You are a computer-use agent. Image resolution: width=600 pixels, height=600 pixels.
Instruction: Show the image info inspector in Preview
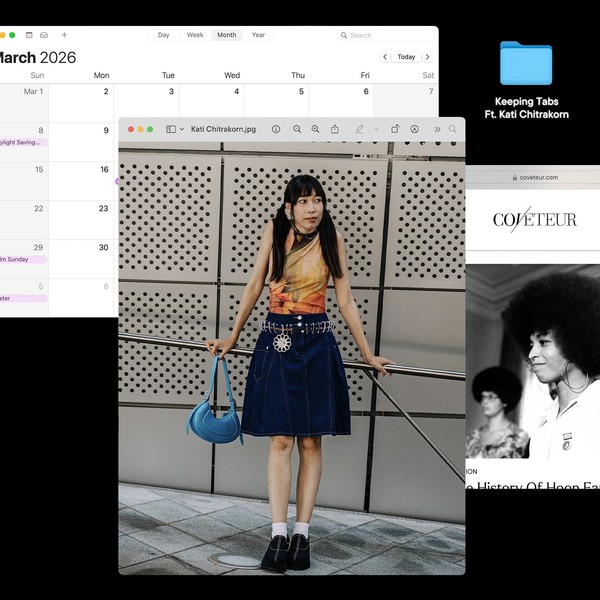276,129
